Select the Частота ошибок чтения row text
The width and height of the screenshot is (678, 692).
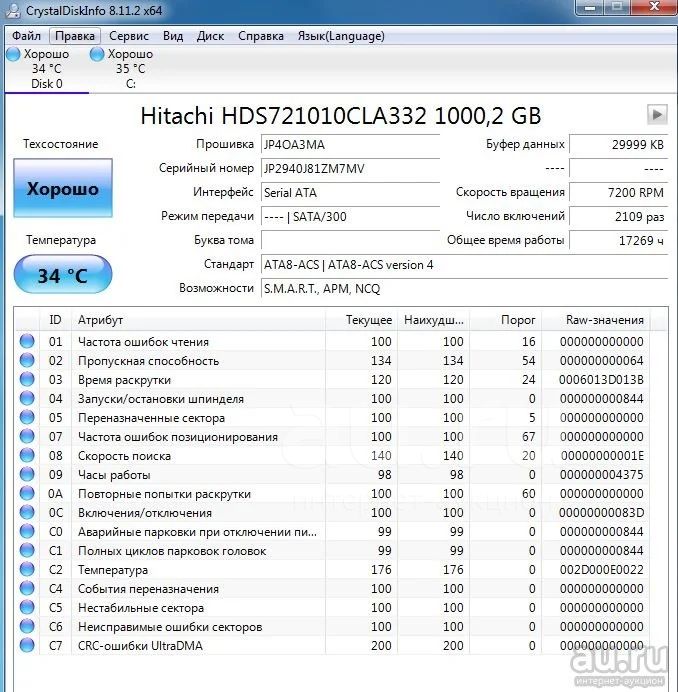point(143,342)
